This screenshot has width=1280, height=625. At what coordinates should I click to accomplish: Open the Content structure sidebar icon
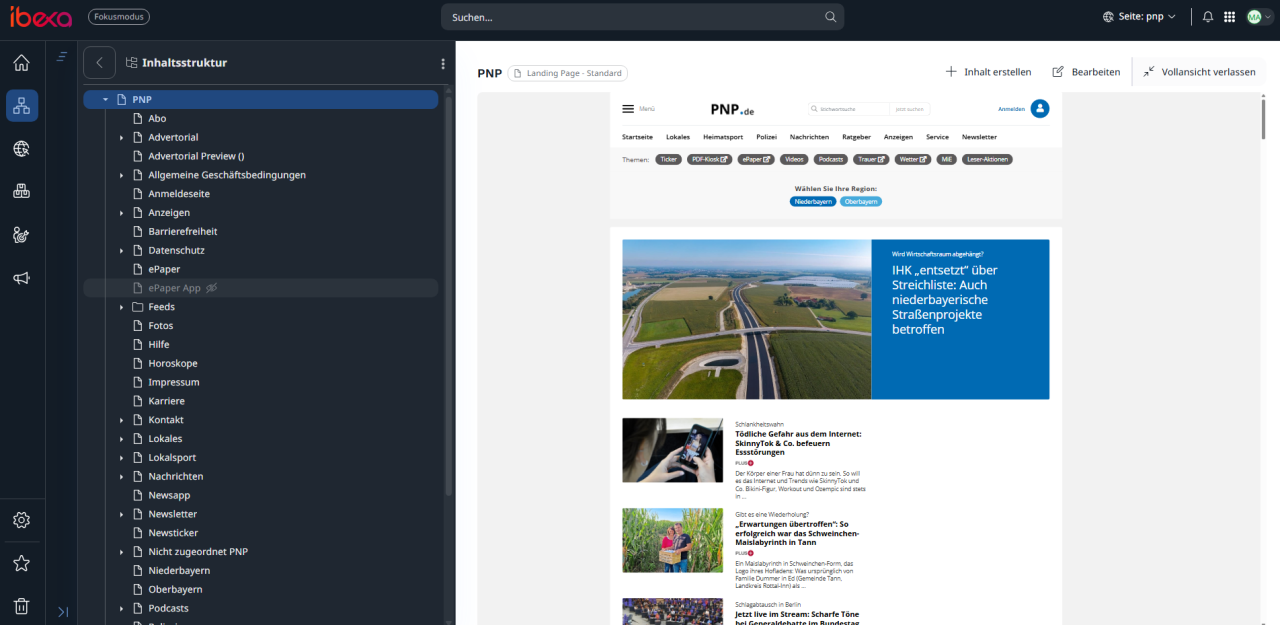(x=22, y=106)
